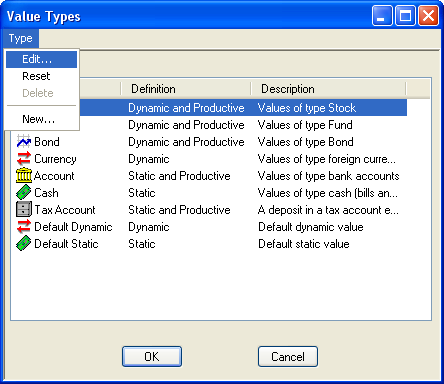The image size is (444, 384).
Task: Click Dynamic definition in Default Dynamic row
Action: tap(149, 227)
